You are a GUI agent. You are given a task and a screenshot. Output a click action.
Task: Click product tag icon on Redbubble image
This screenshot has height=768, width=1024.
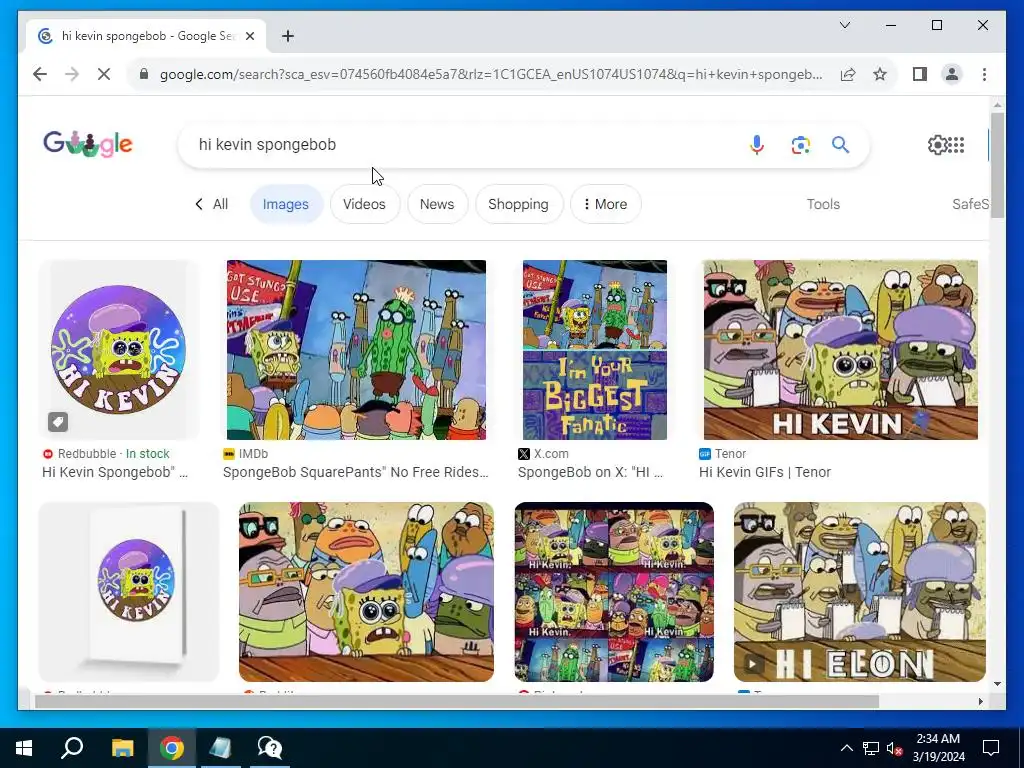58,422
